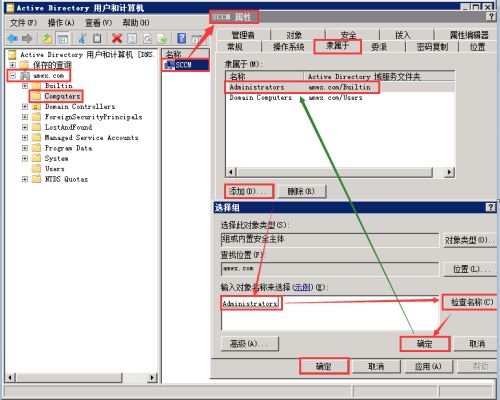Select the Domain Computers row in the member list

(x=340, y=98)
